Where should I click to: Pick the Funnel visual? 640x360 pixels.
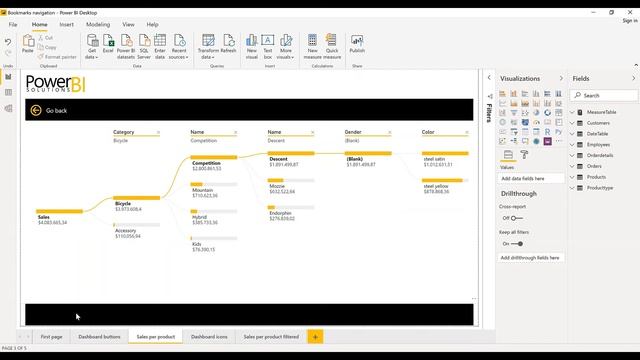(x=514, y=113)
